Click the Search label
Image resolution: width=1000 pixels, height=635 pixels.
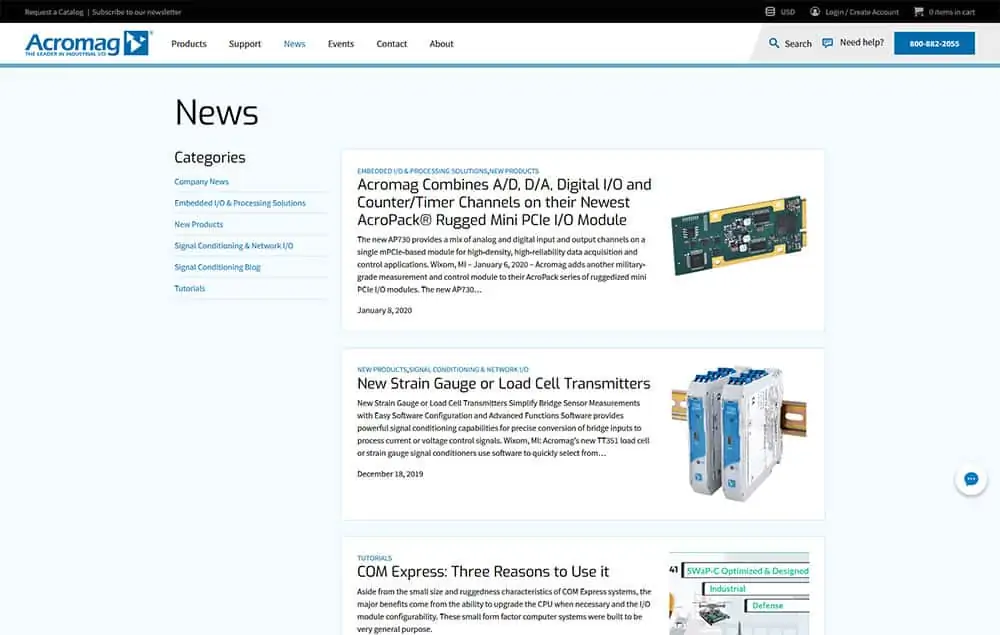click(798, 44)
